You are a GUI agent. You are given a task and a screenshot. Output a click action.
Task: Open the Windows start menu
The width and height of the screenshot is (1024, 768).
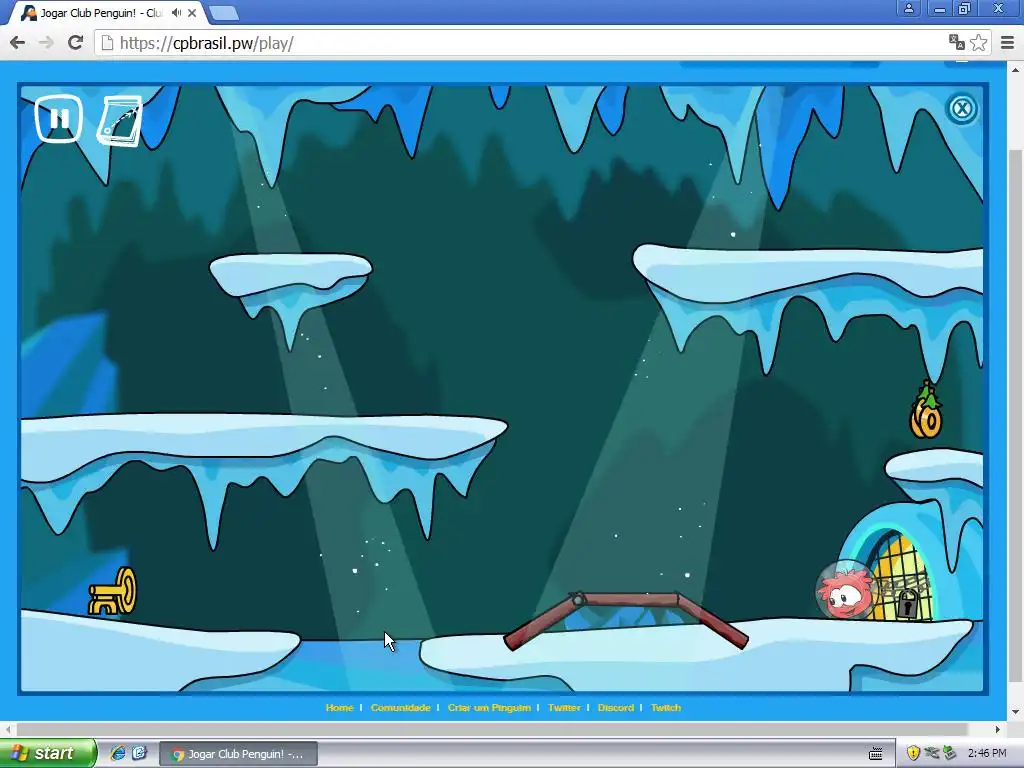48,753
